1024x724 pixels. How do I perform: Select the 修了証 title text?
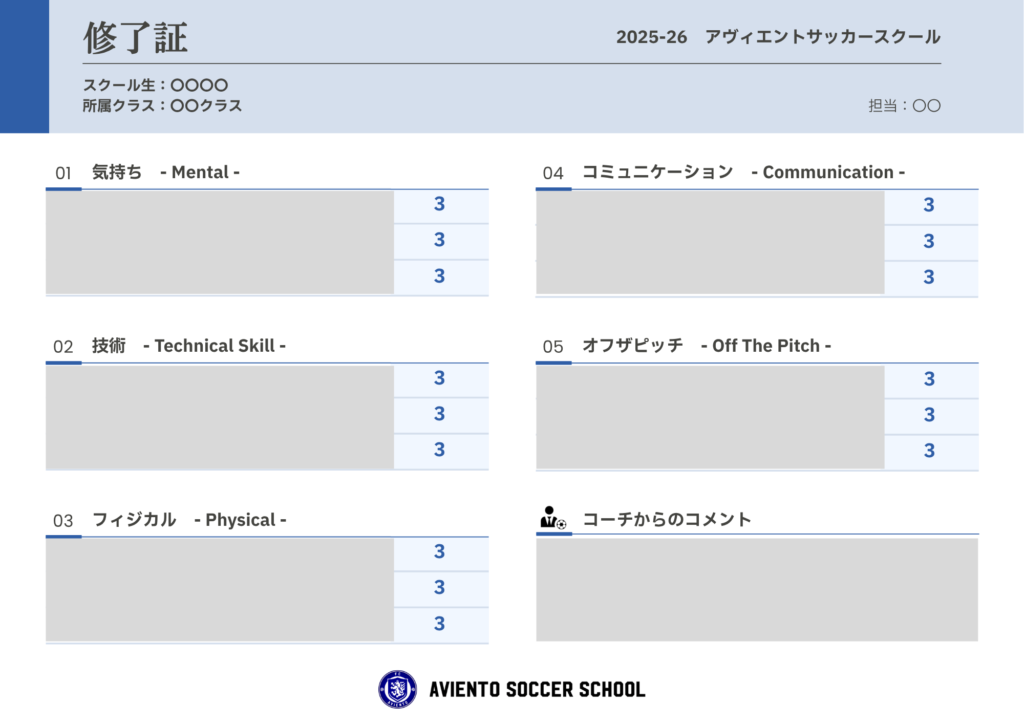tap(135, 38)
